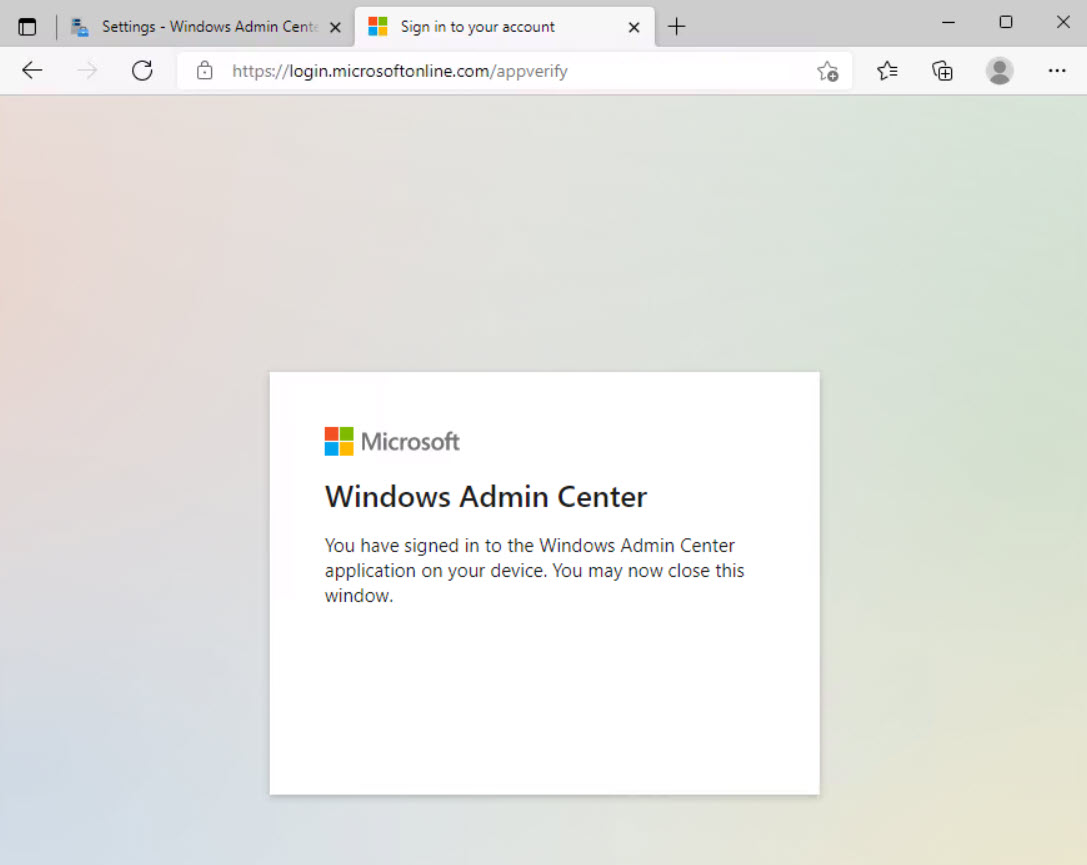Viewport: 1087px width, 865px height.
Task: Click the Back navigation arrow
Action: (32, 70)
